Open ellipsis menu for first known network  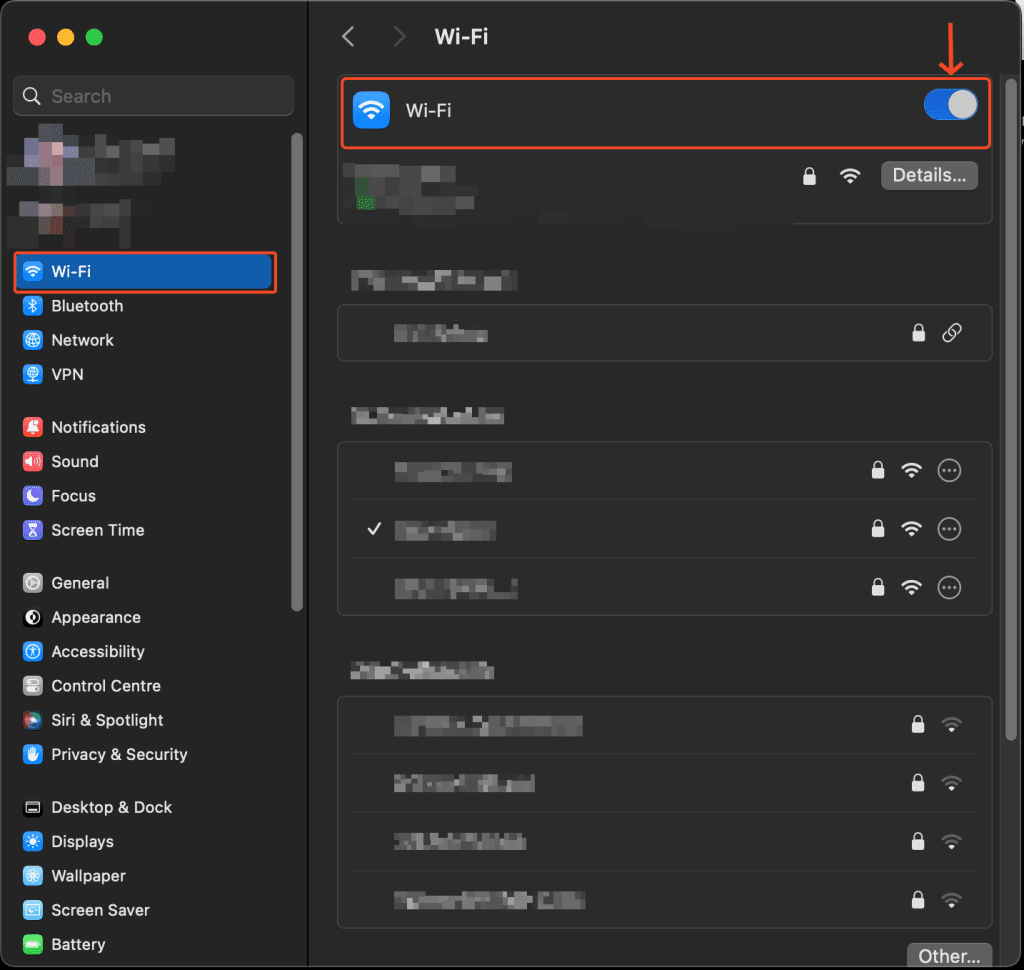[949, 470]
